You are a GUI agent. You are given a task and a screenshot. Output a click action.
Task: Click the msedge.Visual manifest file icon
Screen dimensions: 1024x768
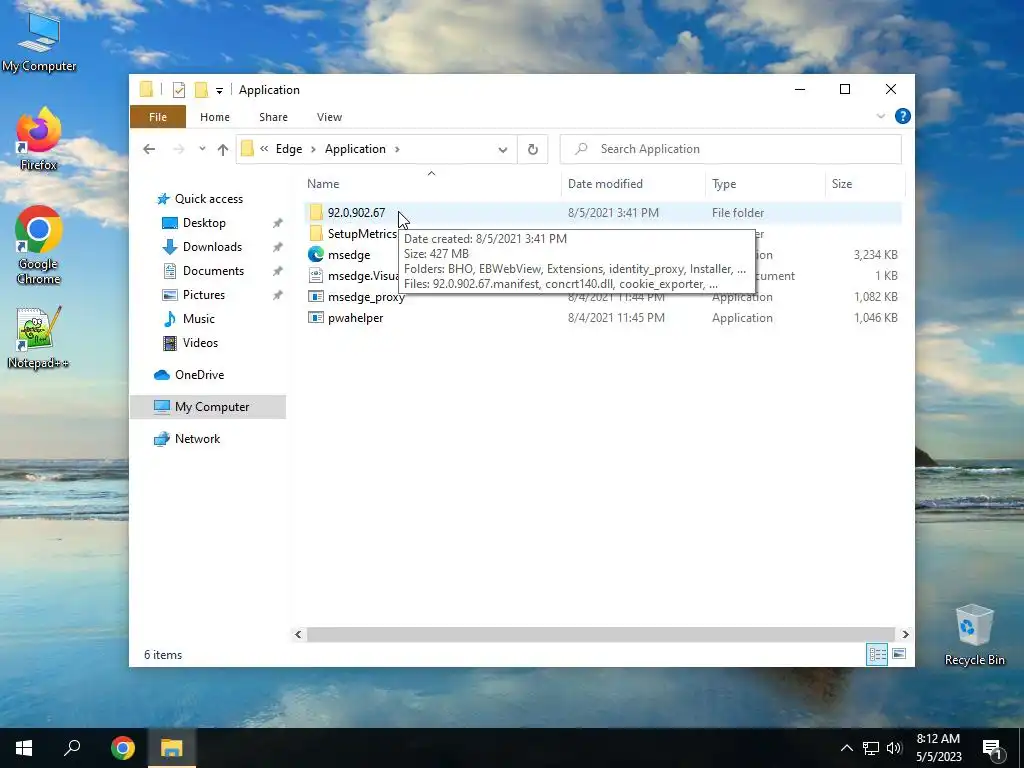tap(316, 276)
